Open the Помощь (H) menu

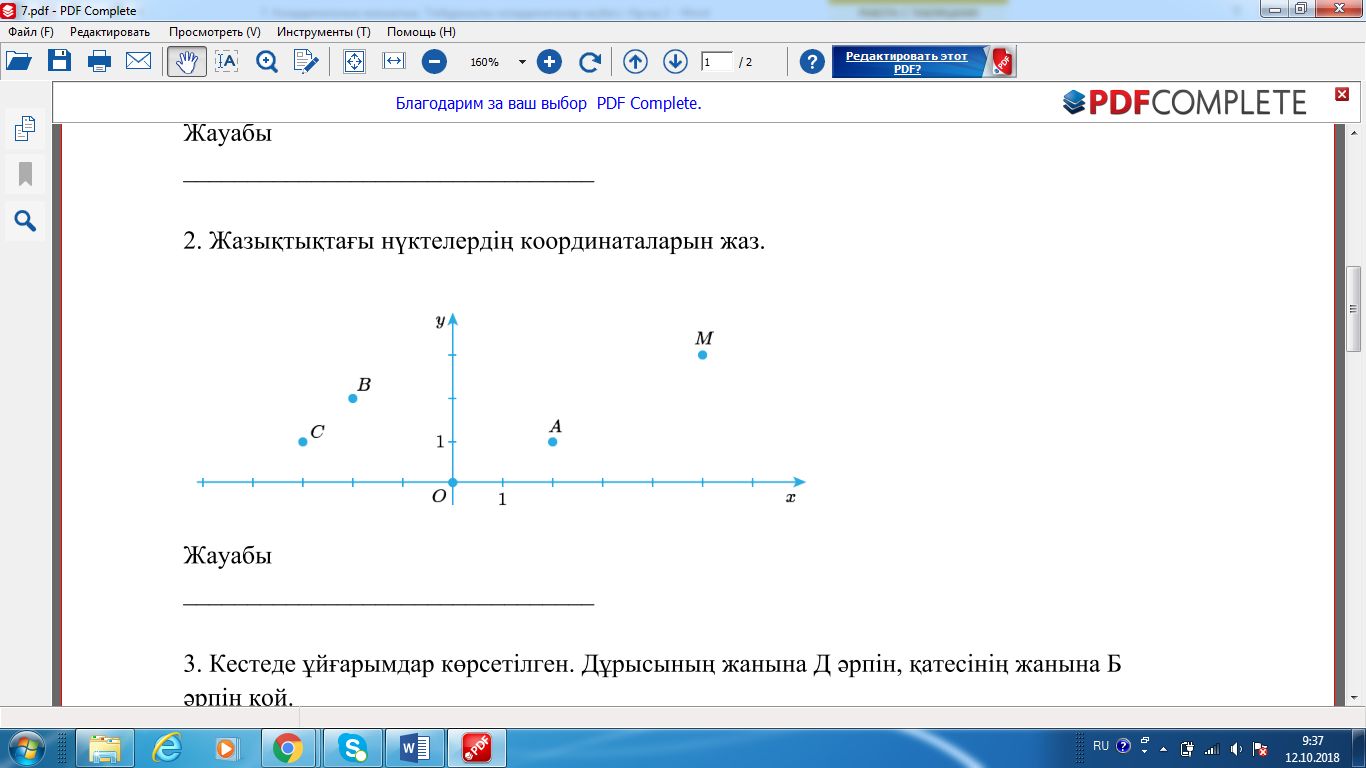[421, 32]
